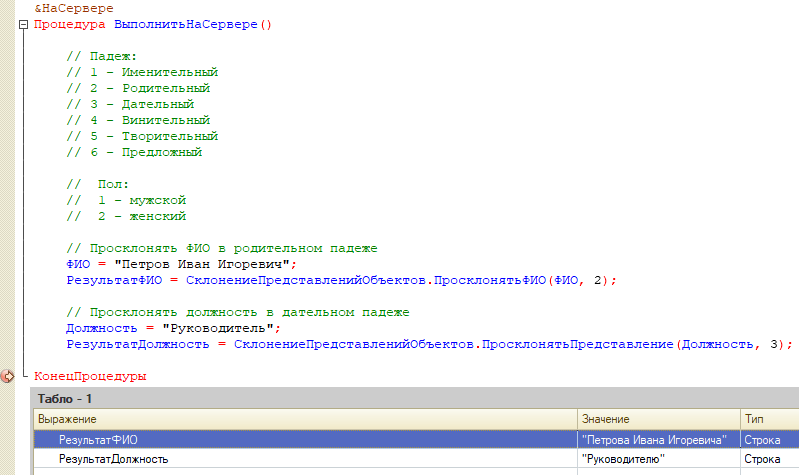Screen dimensions: 799x475
Task: Click the Строка type cell for РезультатДолжность
Action: point(761,458)
